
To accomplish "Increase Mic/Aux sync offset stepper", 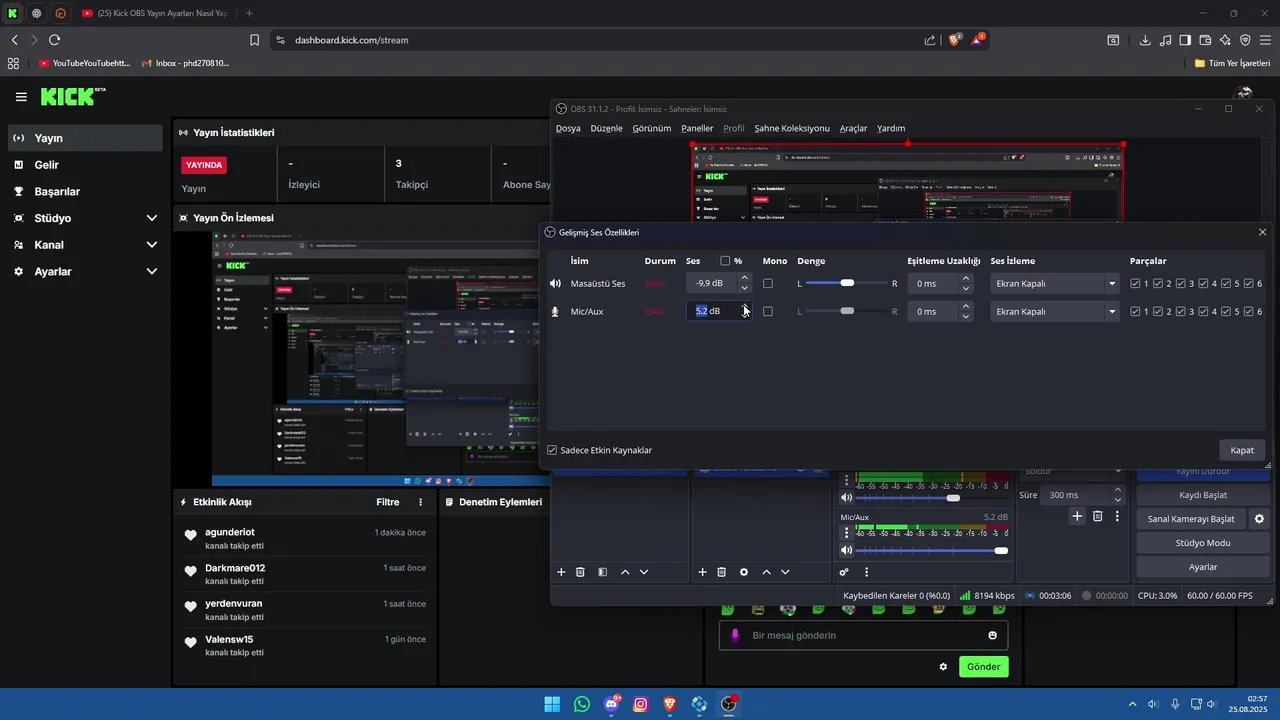I will 965,306.
